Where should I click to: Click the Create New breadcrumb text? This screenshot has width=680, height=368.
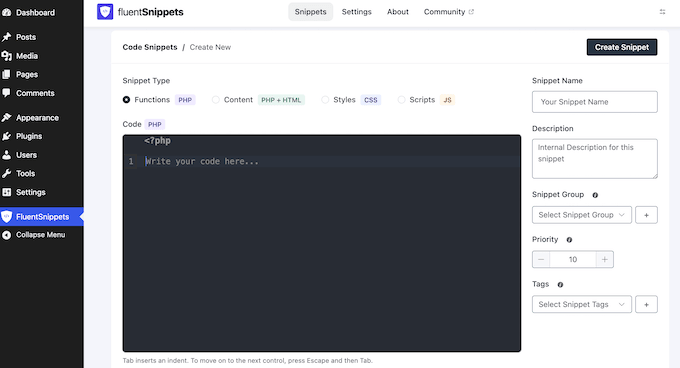click(x=210, y=47)
